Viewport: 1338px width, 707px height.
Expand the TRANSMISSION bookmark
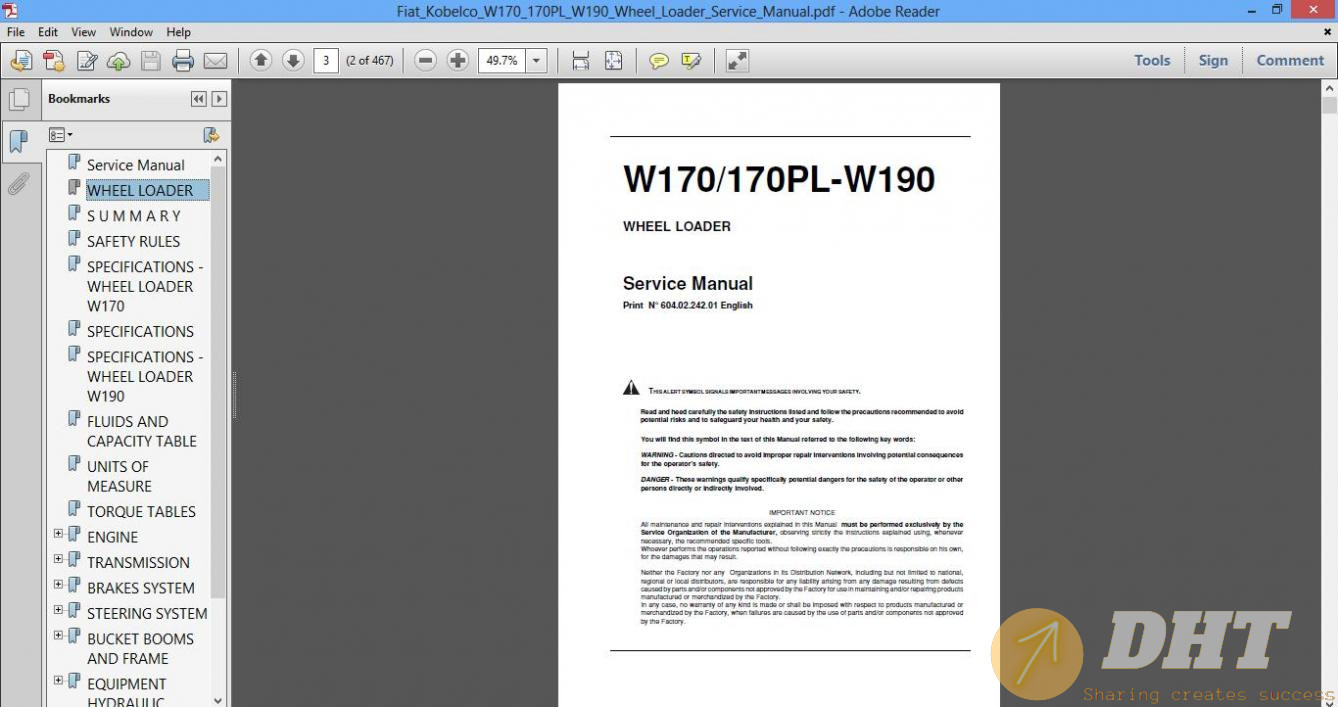click(x=58, y=559)
